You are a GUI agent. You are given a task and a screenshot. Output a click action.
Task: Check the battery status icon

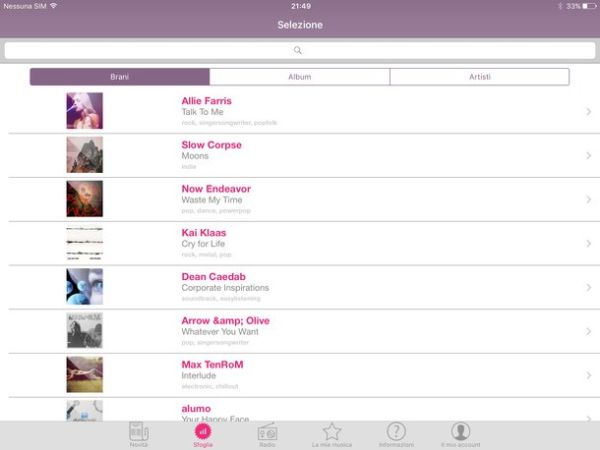click(589, 6)
